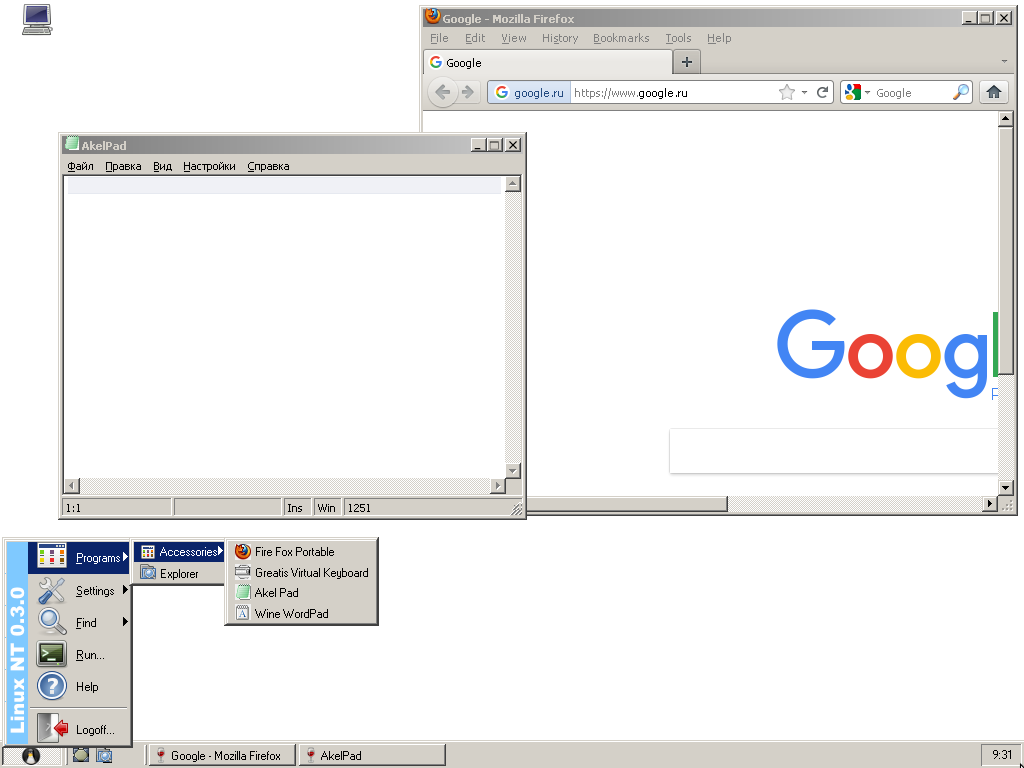Choose Explorer in the Programs submenu

pos(179,573)
